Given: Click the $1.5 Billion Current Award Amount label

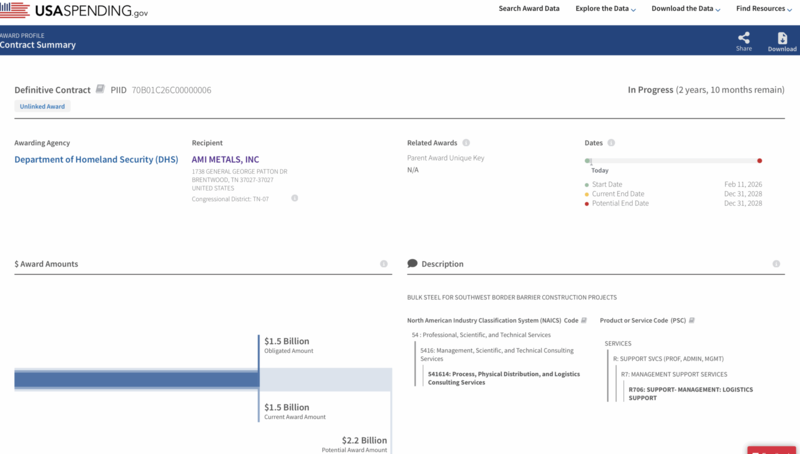Looking at the screenshot, I should (x=295, y=411).
